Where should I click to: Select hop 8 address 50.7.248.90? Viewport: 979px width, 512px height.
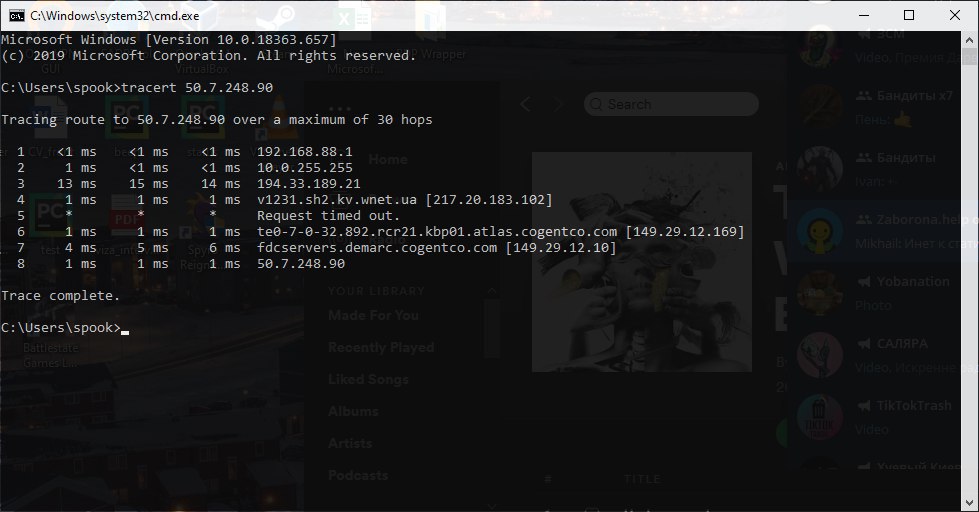tap(301, 263)
